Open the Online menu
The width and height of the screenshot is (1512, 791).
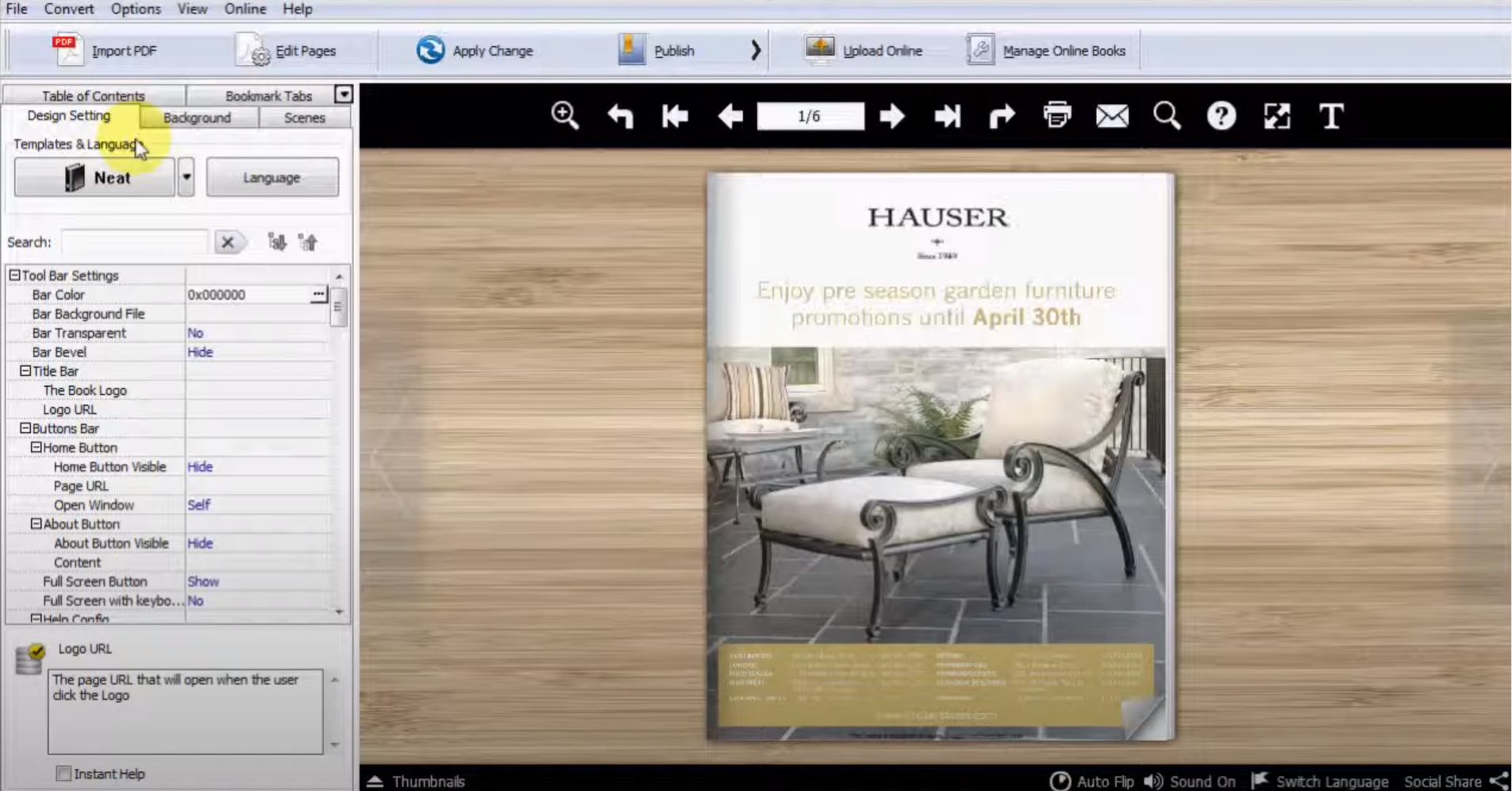point(245,9)
